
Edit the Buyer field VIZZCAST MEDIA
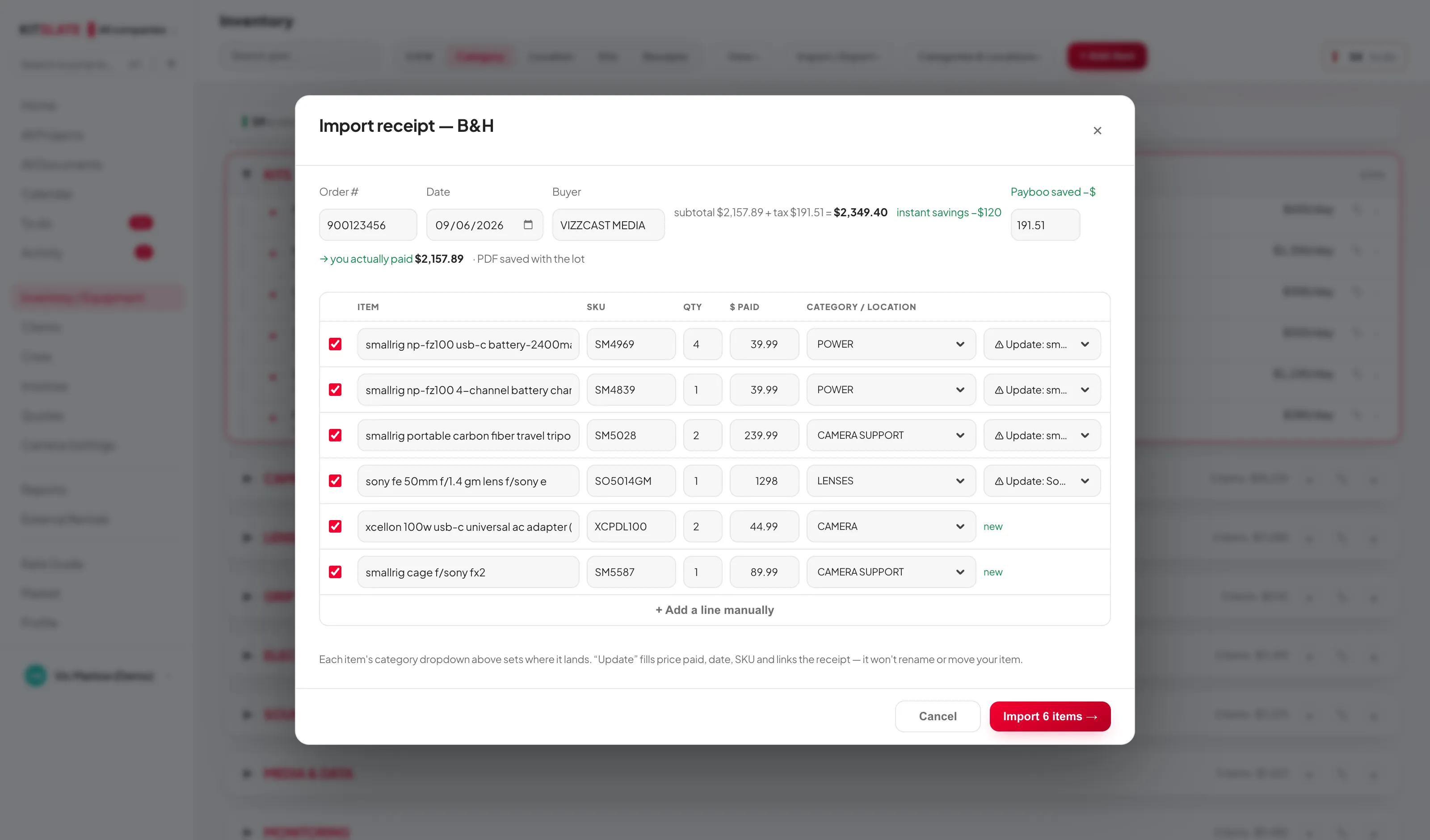(x=608, y=225)
